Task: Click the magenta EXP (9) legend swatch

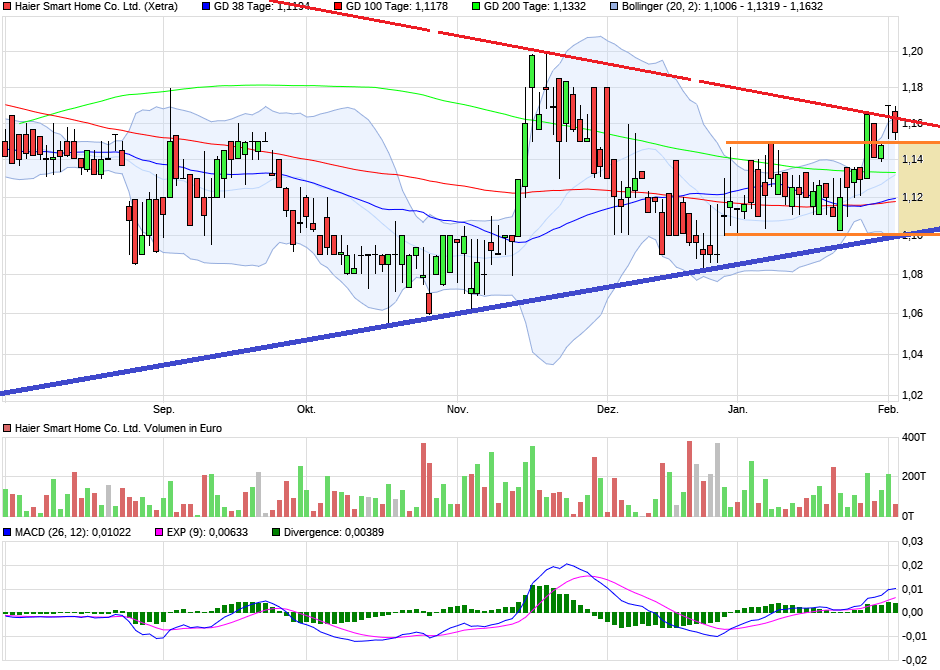Action: [156, 532]
